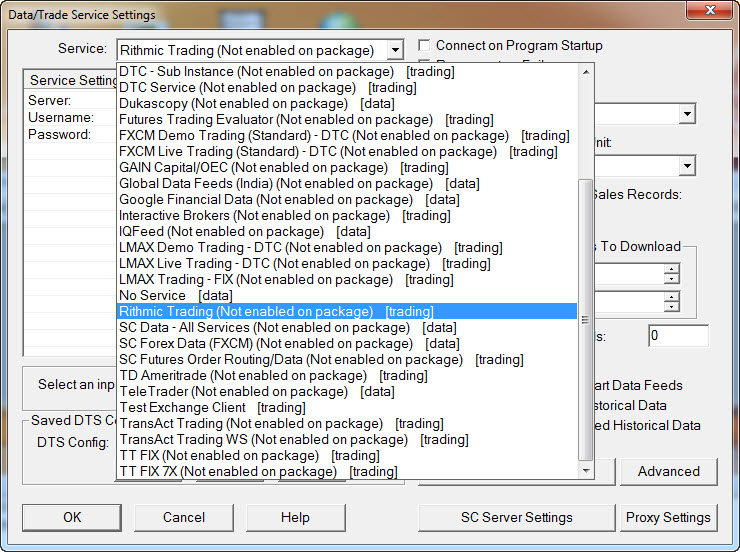Choose GAIN Capital/OEC service
This screenshot has width=740, height=552.
346,168
